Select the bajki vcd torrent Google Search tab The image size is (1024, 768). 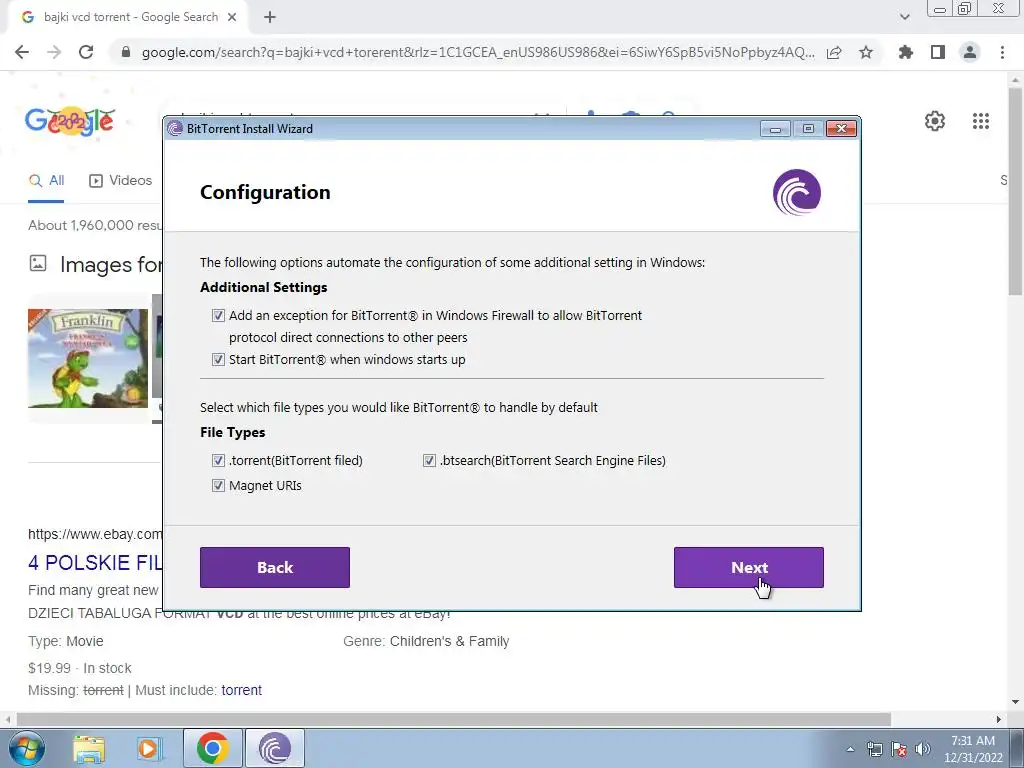click(127, 18)
